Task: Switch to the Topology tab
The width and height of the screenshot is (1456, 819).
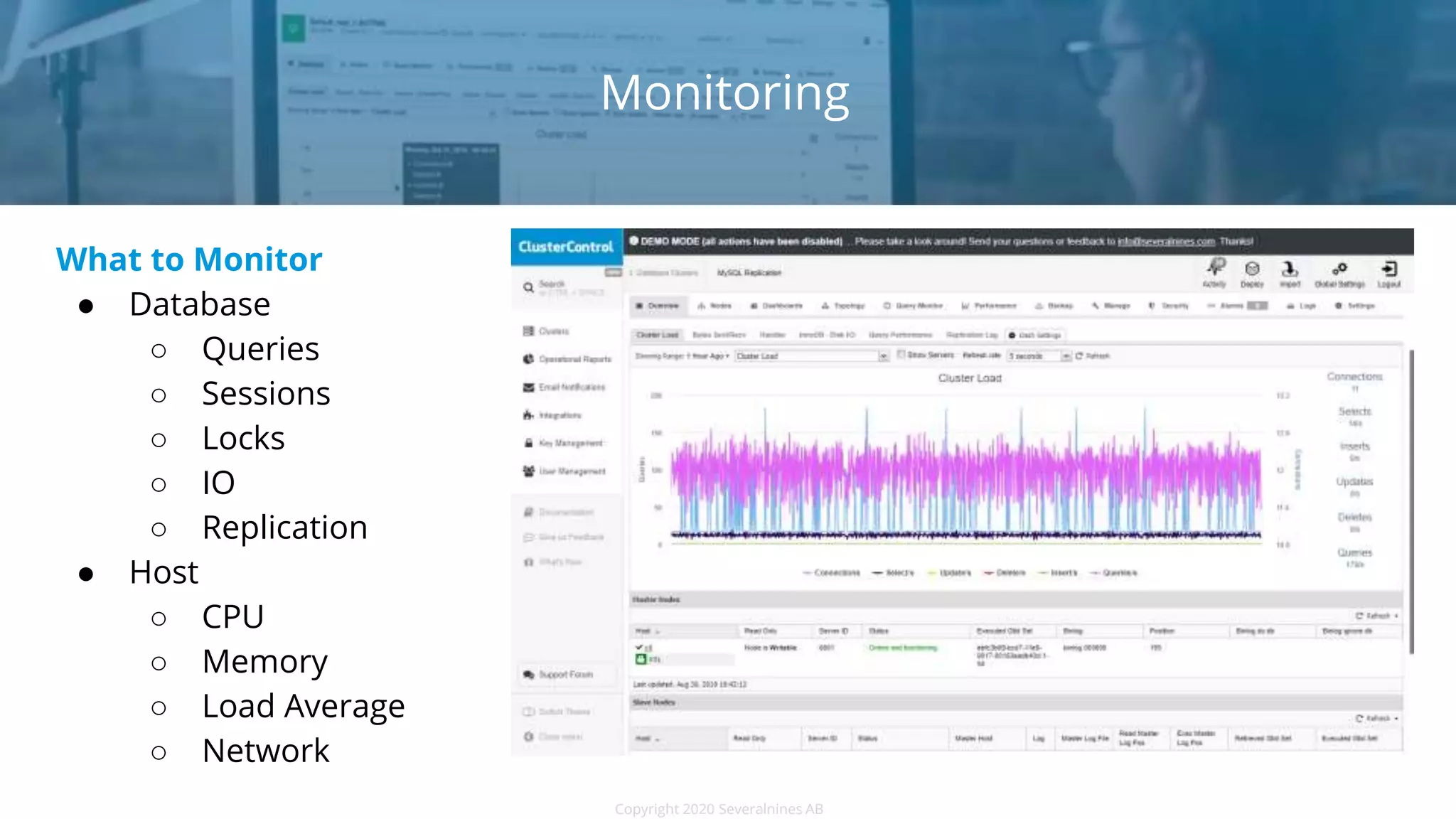Action: coord(843,306)
